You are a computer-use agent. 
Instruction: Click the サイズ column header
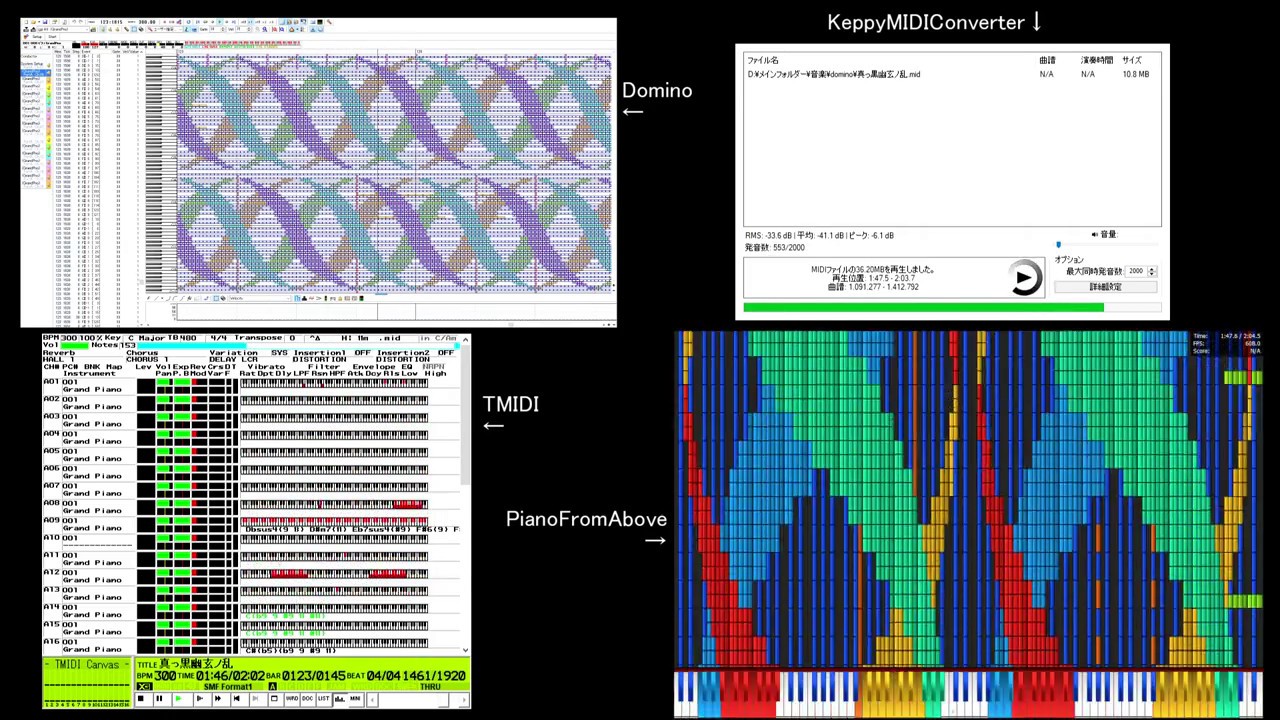coord(1132,61)
